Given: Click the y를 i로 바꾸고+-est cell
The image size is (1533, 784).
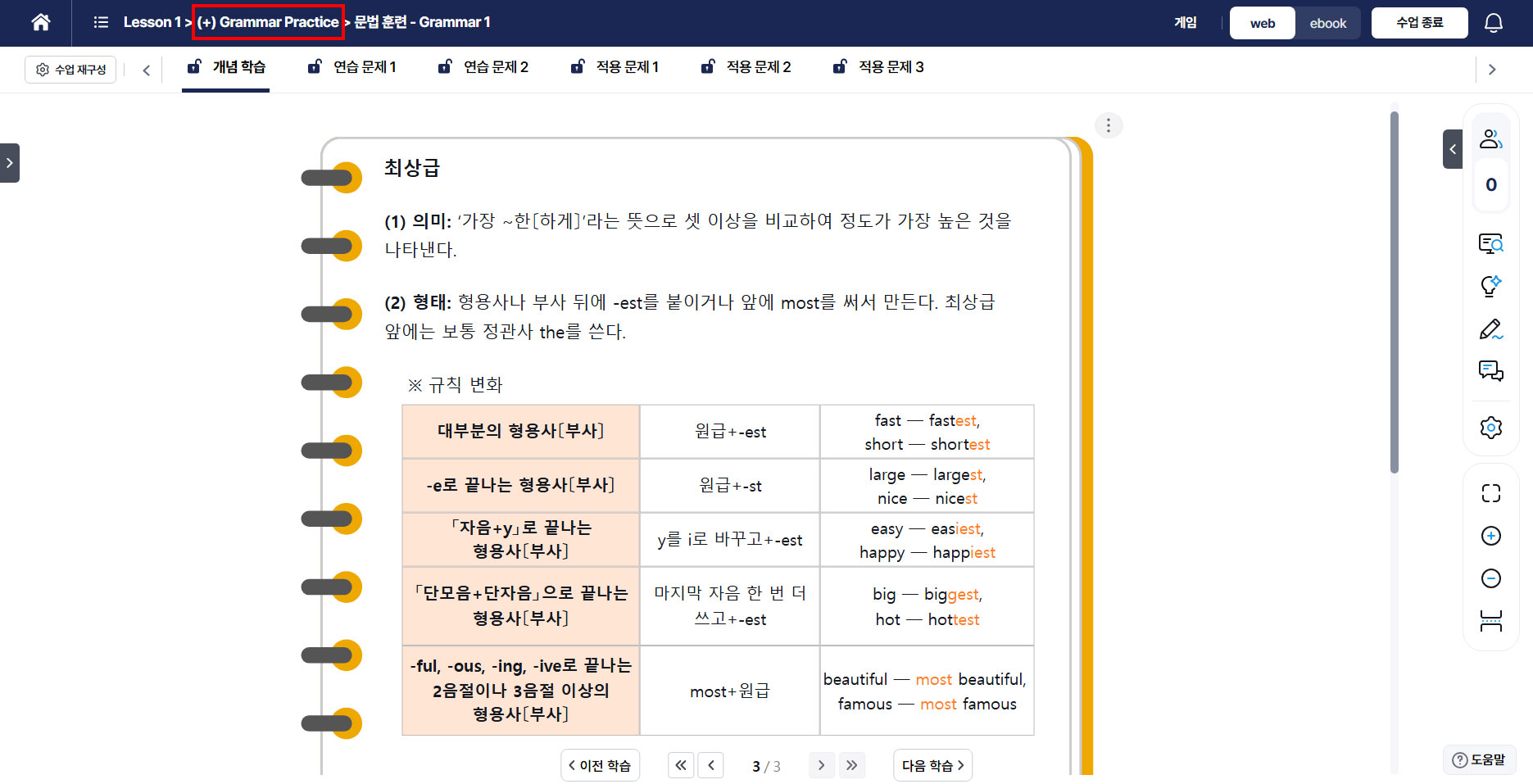Looking at the screenshot, I should tap(730, 540).
